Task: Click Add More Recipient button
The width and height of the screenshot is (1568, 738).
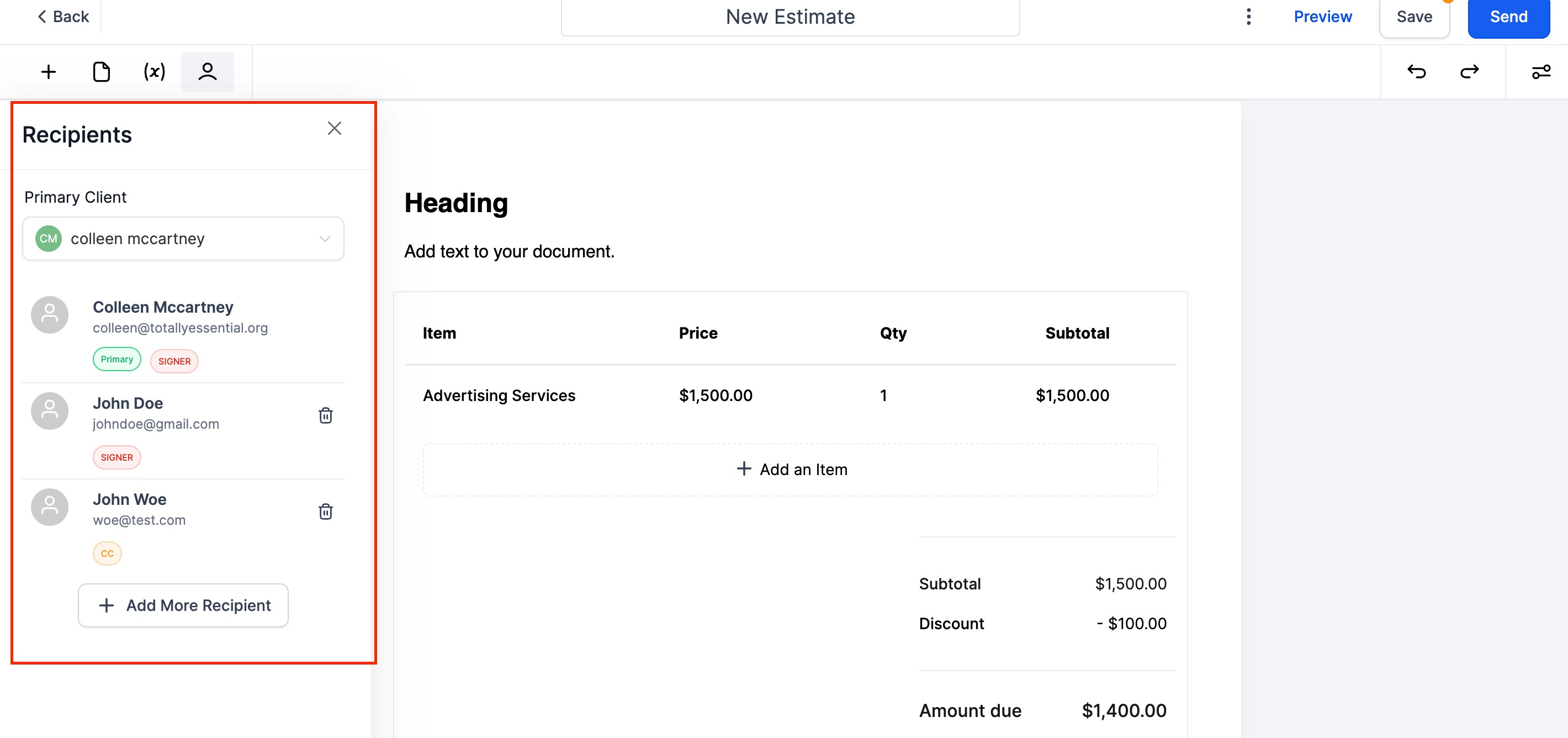Action: (183, 605)
